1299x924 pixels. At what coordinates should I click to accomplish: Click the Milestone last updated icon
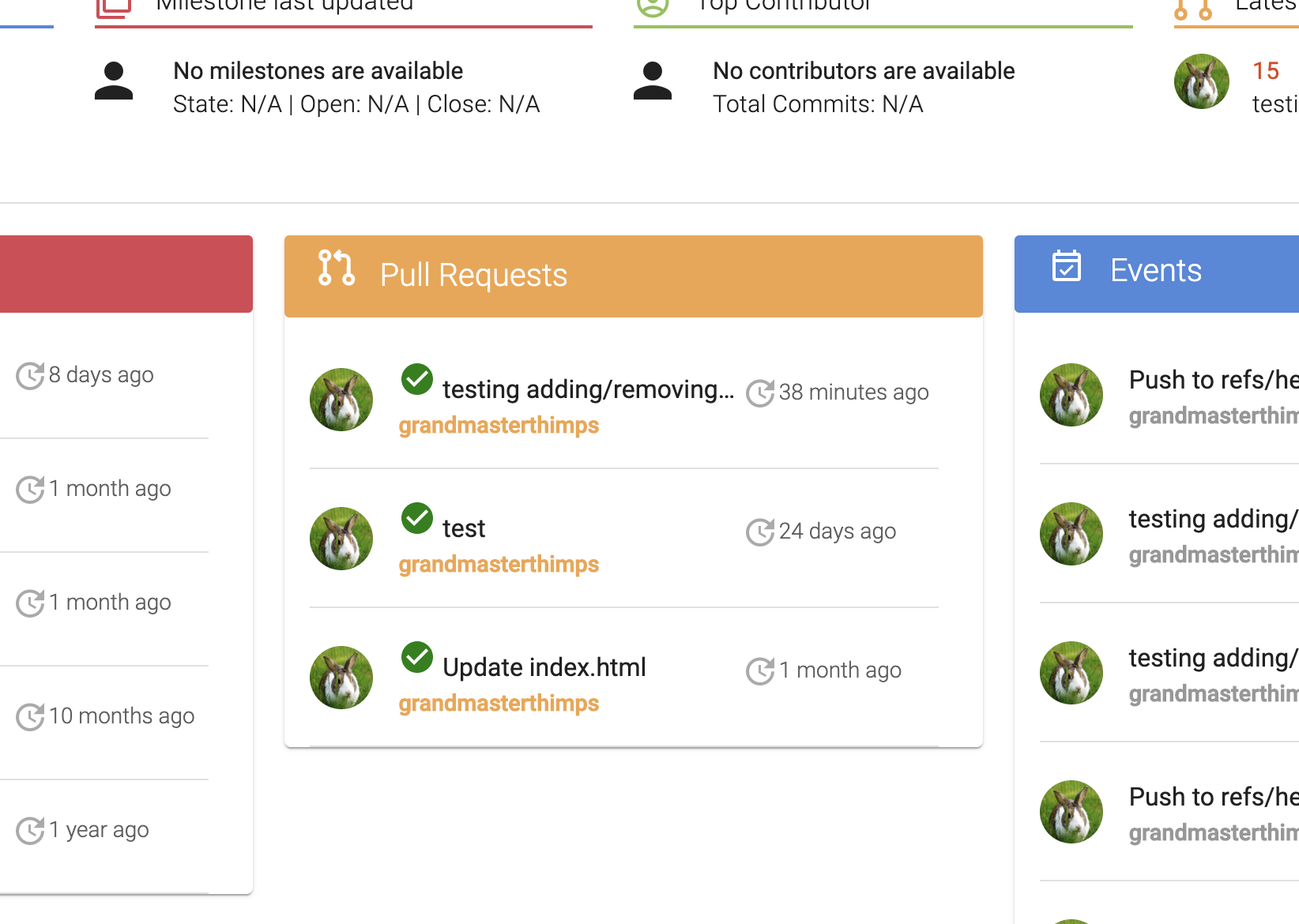(x=112, y=8)
